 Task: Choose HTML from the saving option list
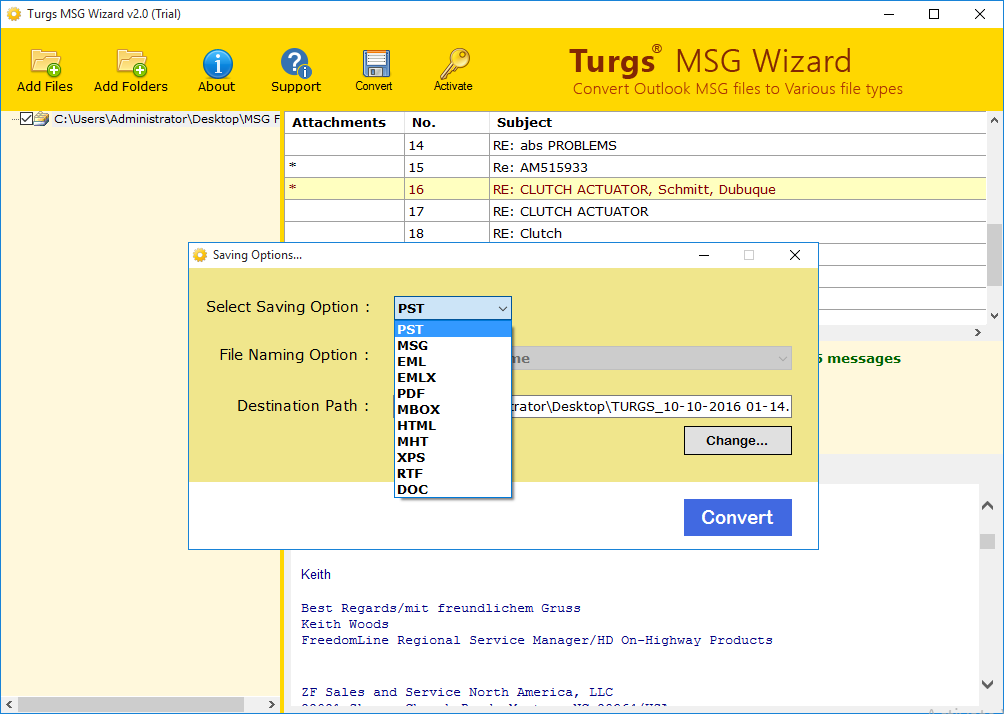click(453, 425)
